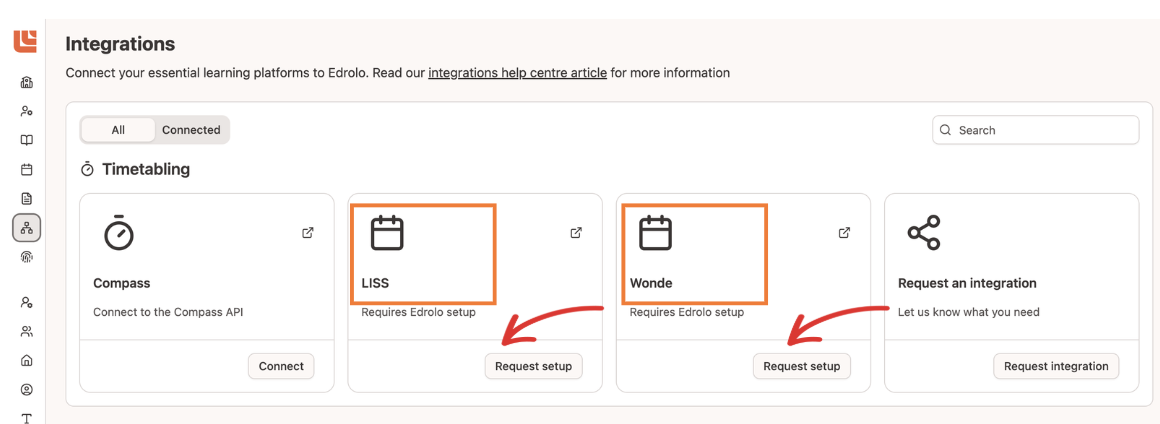1160x424 pixels.
Task: Click the profile circle icon in sidebar
Action: point(27,390)
